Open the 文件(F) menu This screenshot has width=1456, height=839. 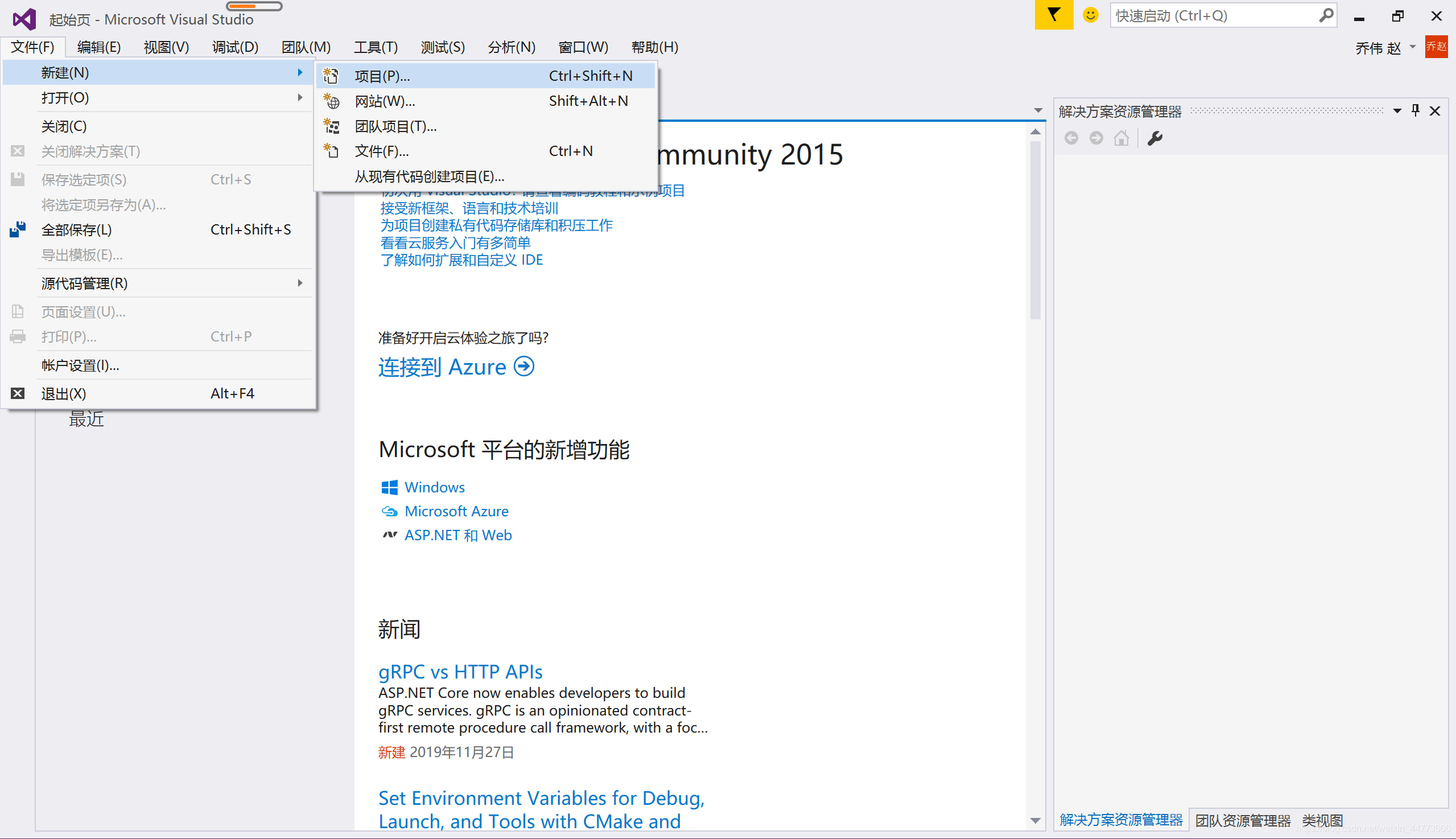(33, 47)
